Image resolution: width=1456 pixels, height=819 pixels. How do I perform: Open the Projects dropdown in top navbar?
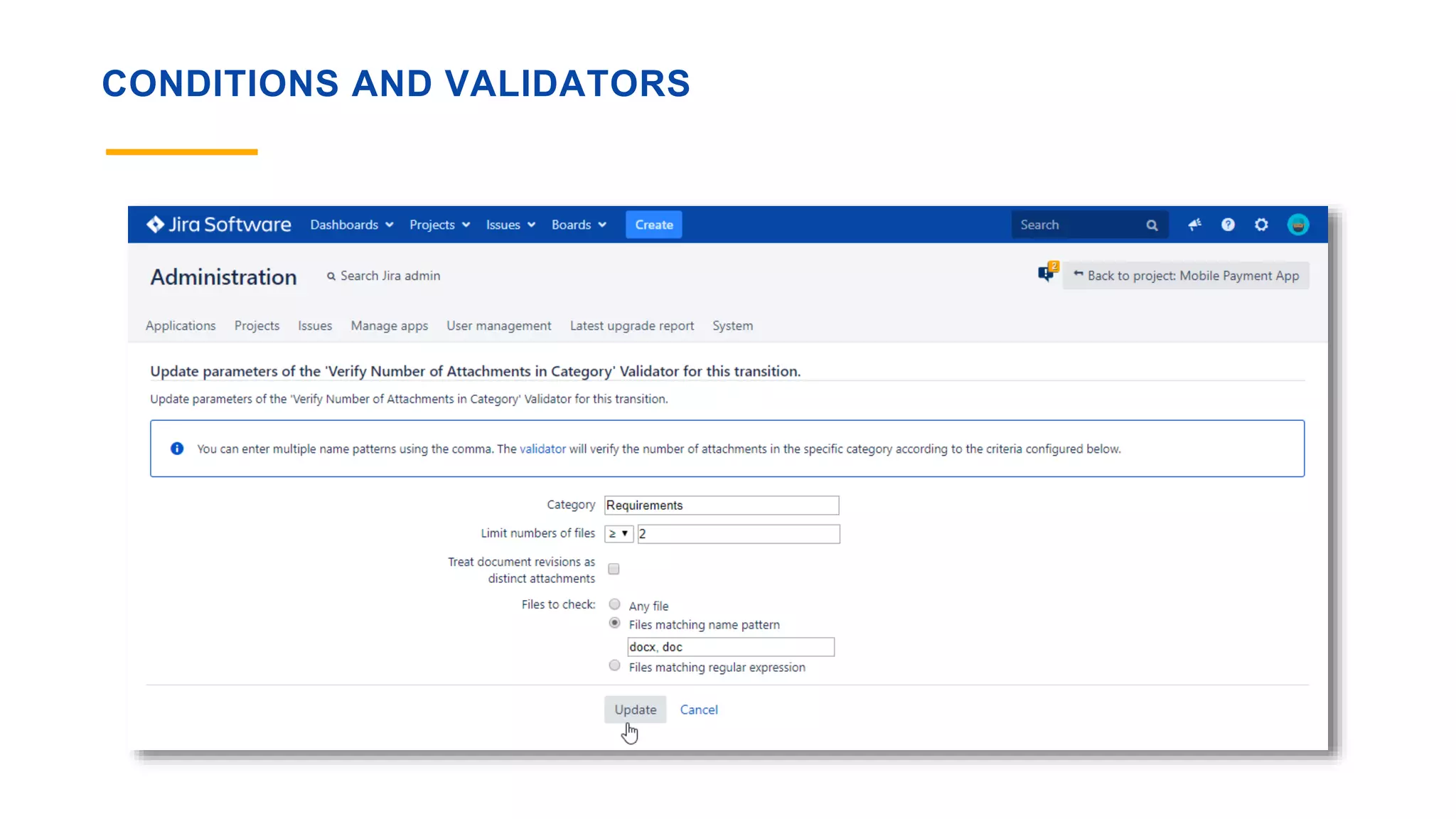pos(439,225)
